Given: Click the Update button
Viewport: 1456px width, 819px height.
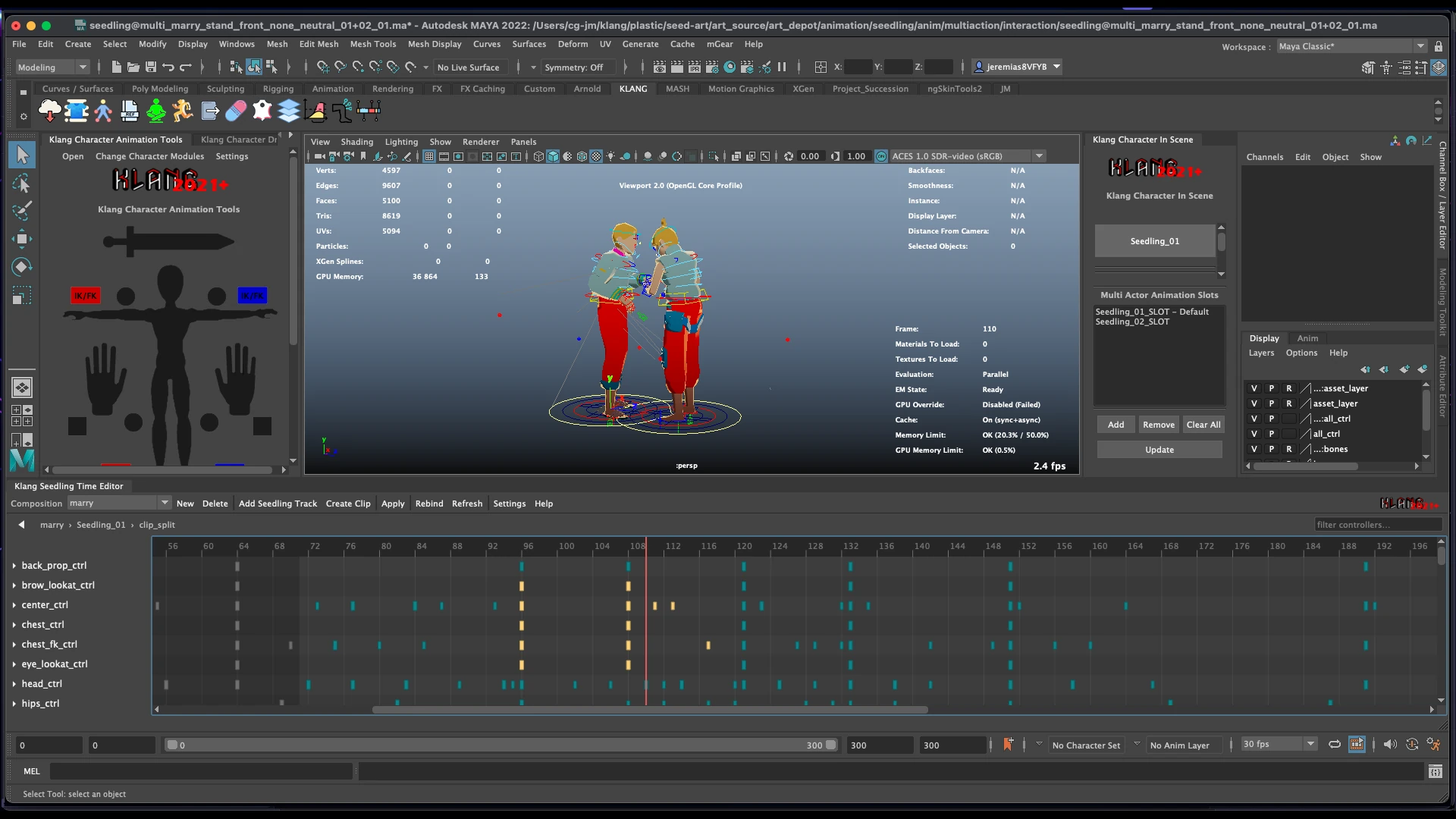Looking at the screenshot, I should coord(1159,450).
